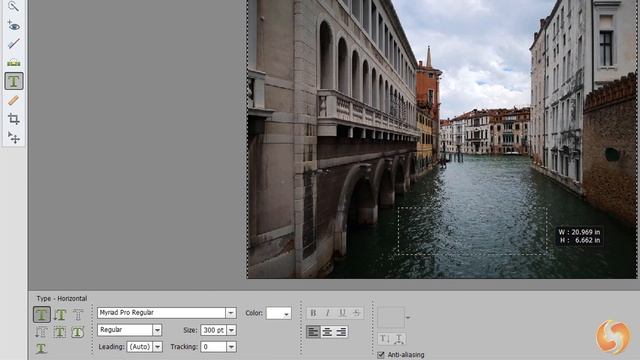Click the layer style preview box
Viewport: 640px width, 360px height.
click(391, 317)
